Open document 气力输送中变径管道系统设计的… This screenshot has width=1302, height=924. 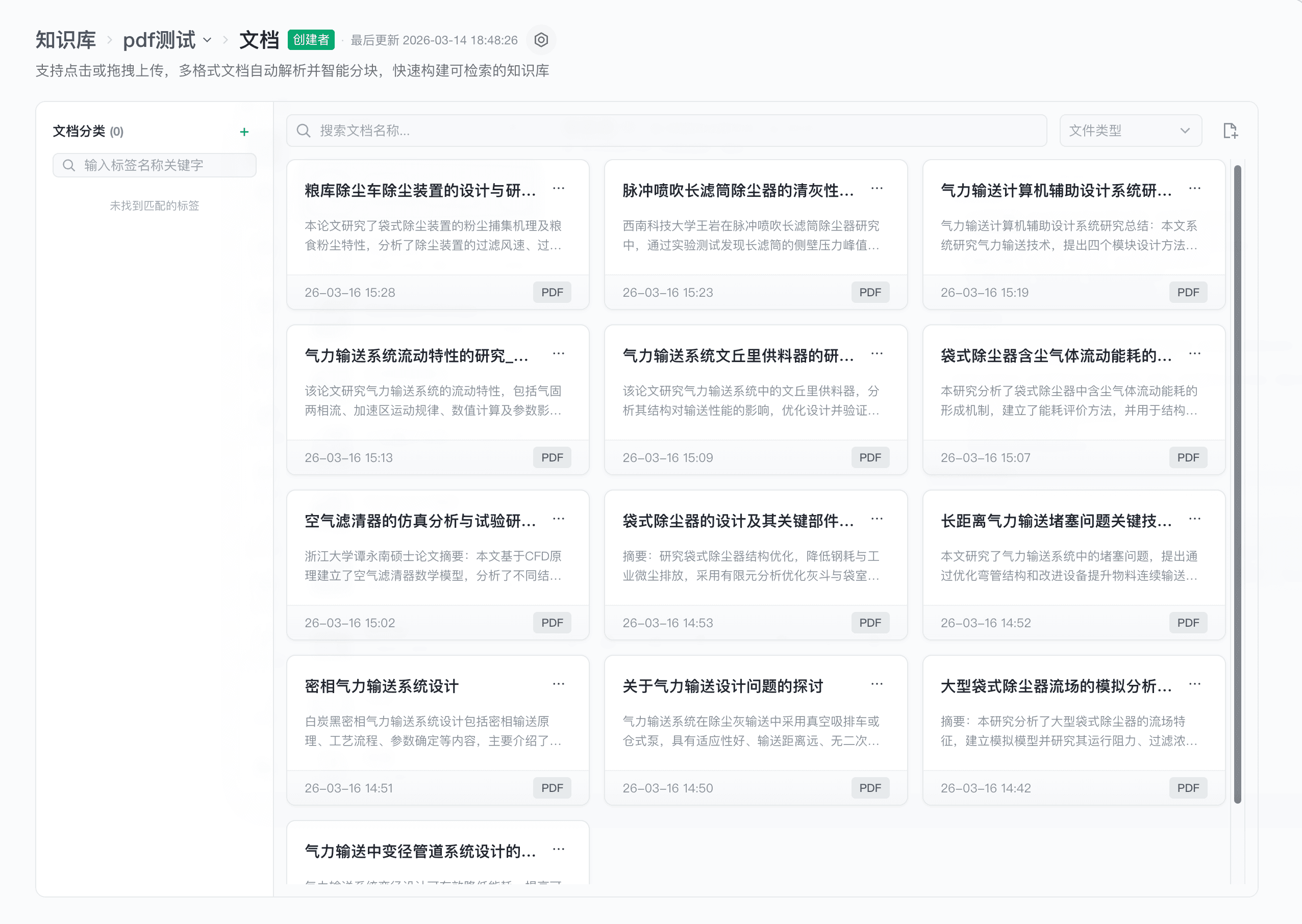(x=420, y=852)
